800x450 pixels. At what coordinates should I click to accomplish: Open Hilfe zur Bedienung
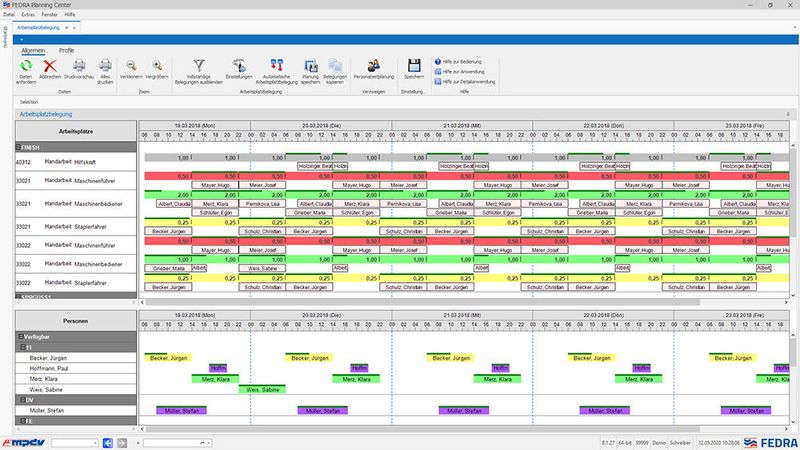[x=458, y=62]
